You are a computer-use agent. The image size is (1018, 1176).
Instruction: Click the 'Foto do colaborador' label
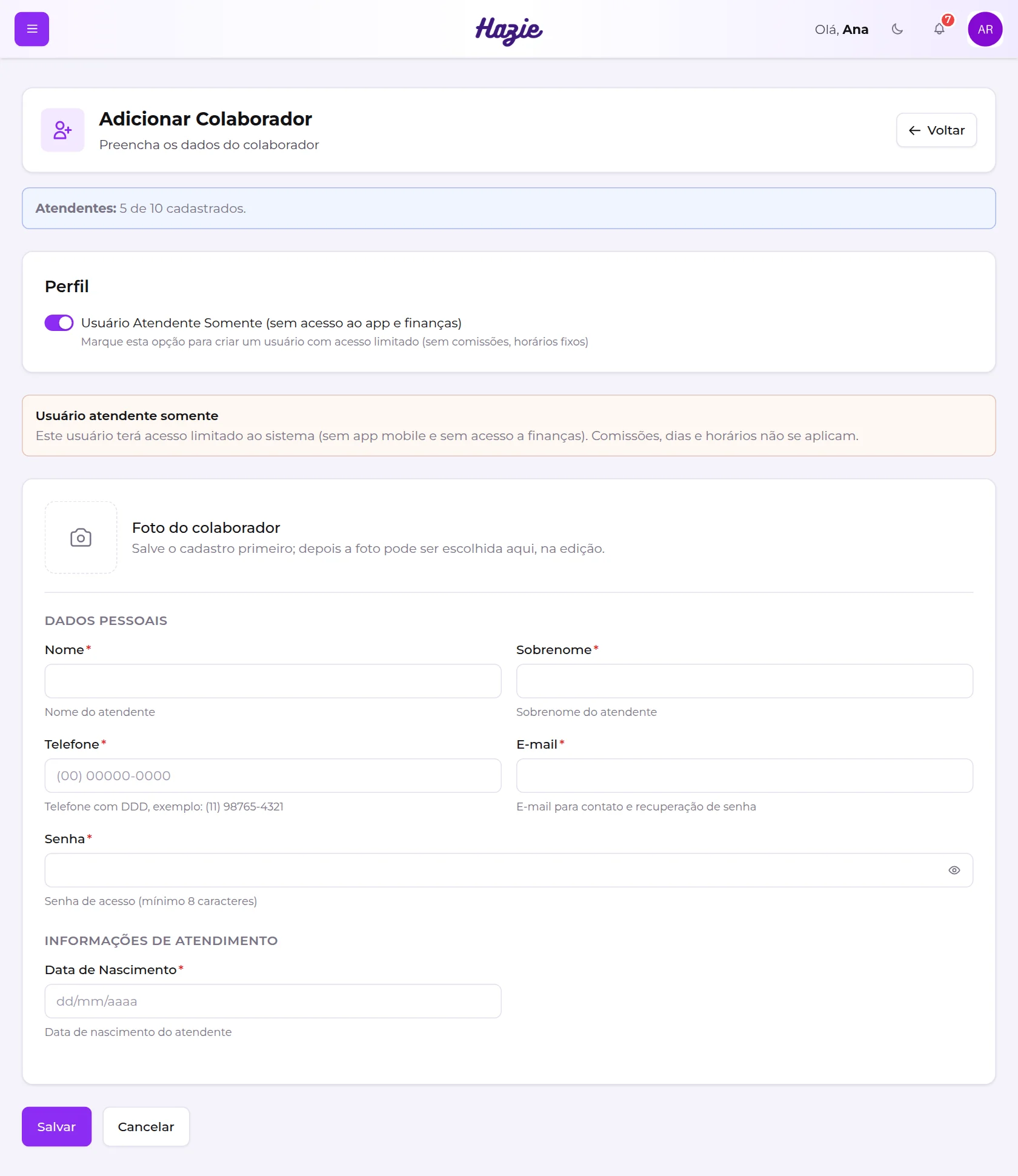click(206, 528)
